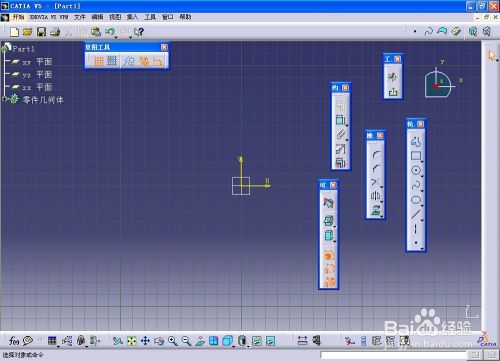The image size is (500, 361).
Task: Expand the 零件几何体 tree node
Action: coord(4,99)
